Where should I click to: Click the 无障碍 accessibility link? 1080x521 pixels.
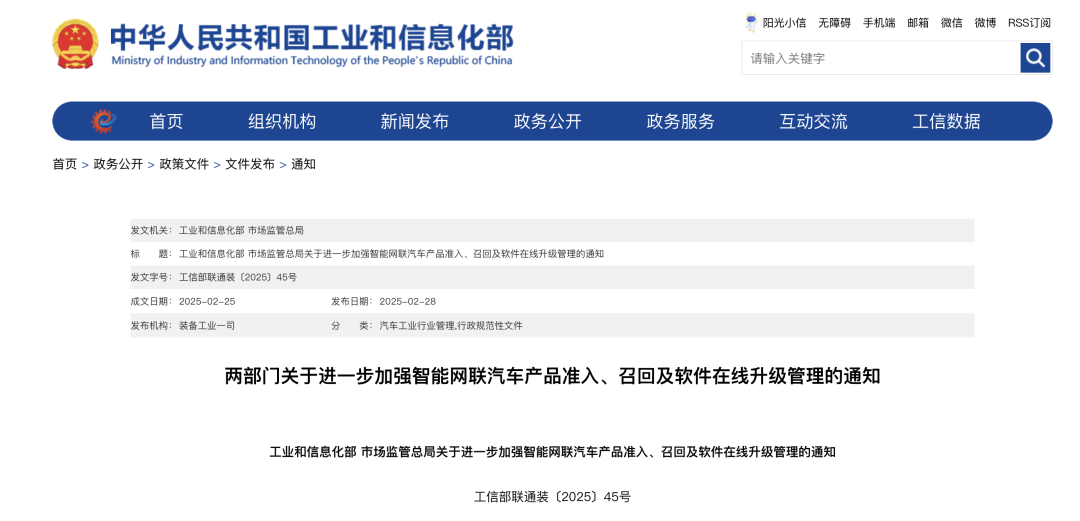coord(835,23)
